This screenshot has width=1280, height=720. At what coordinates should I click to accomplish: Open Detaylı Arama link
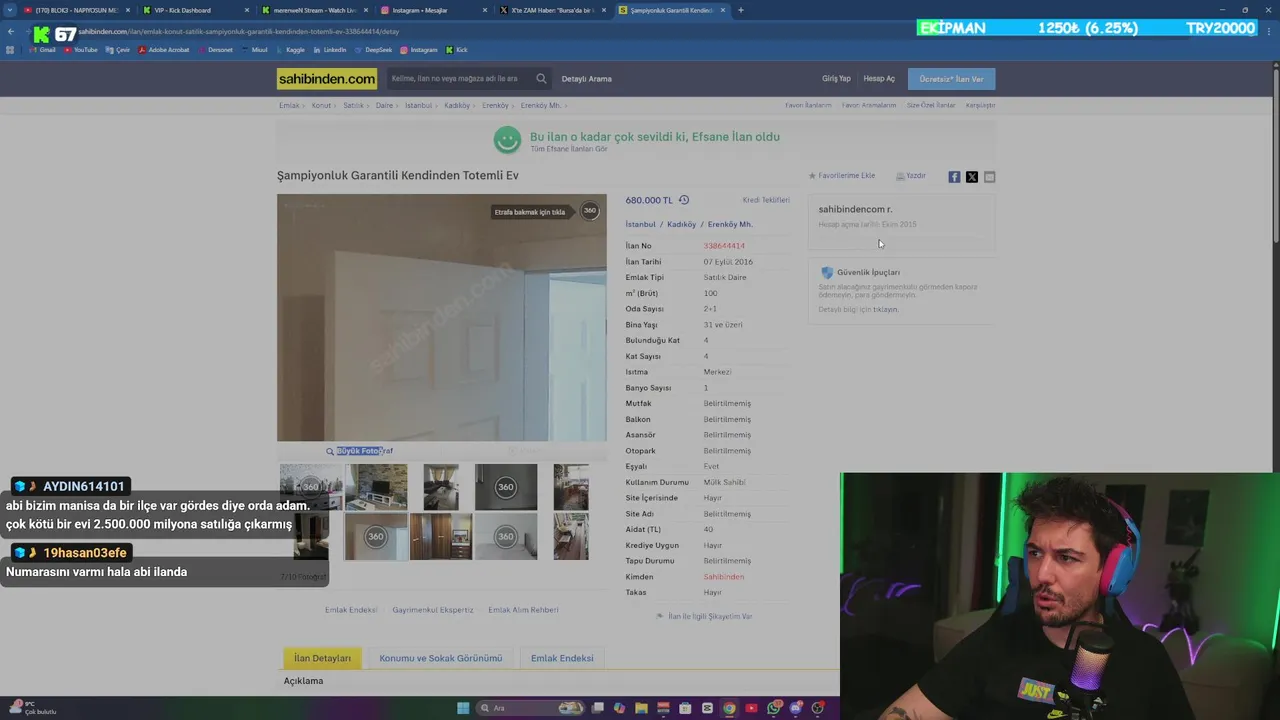point(587,79)
